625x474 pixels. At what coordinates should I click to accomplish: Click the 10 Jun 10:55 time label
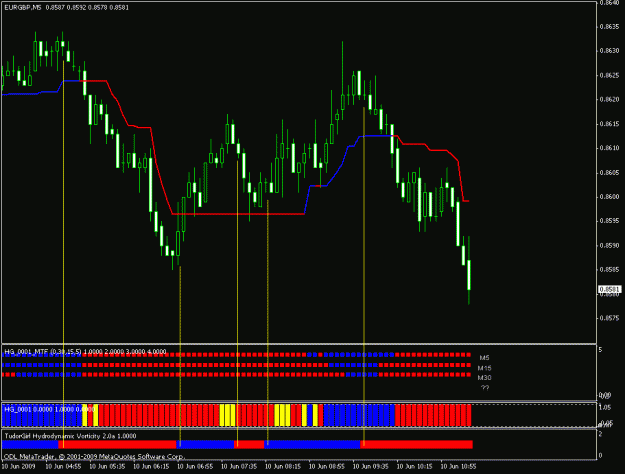(x=458, y=466)
